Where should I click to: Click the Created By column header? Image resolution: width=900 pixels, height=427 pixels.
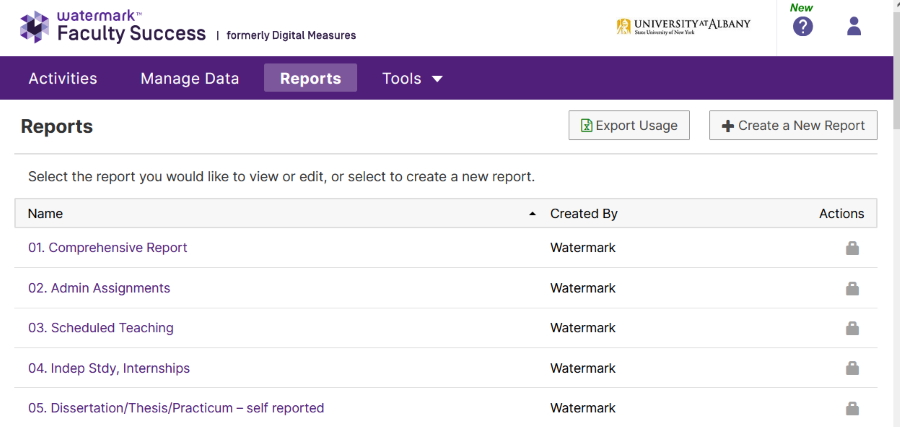584,213
